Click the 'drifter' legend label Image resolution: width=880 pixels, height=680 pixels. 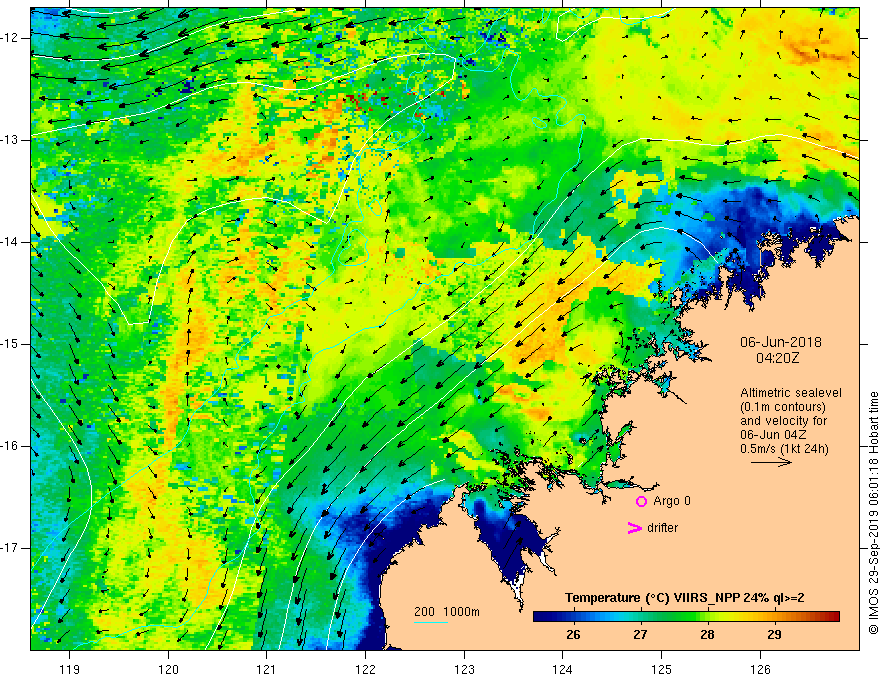(662, 528)
